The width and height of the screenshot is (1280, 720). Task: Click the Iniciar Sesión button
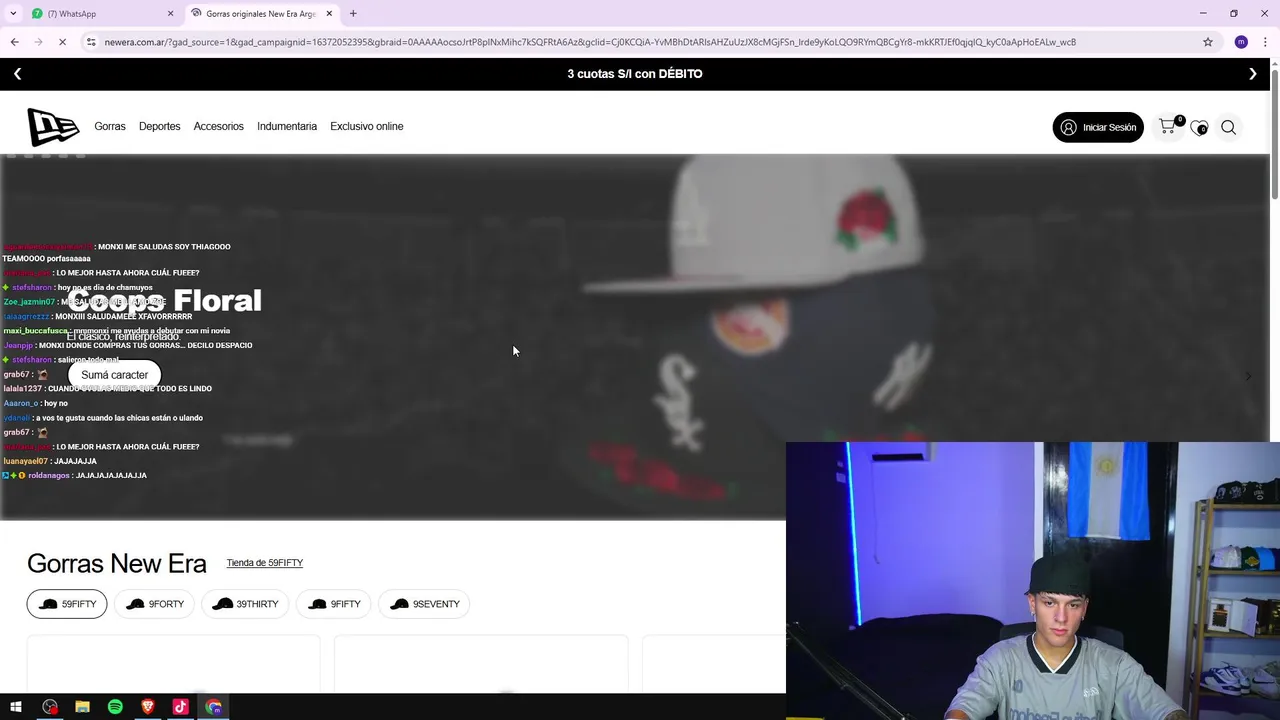(x=1098, y=127)
